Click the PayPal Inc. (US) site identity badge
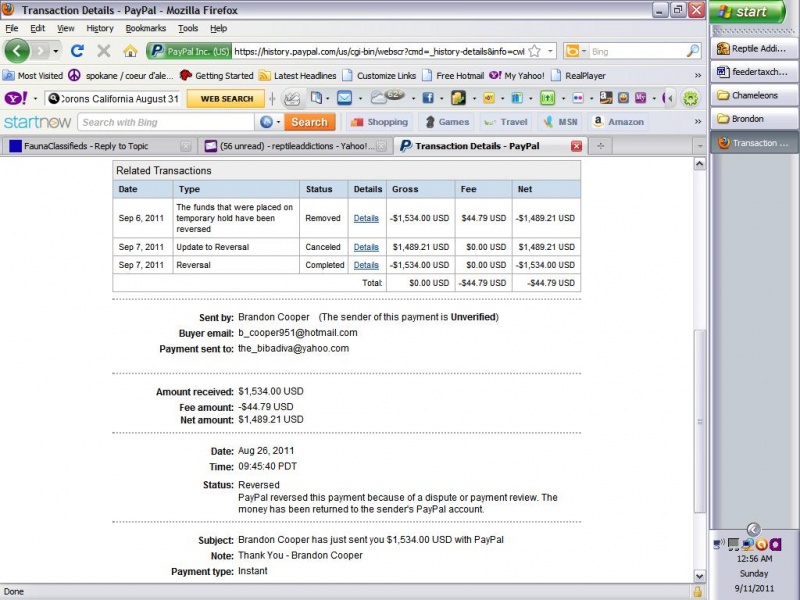This screenshot has height=600, width=800. coord(189,52)
